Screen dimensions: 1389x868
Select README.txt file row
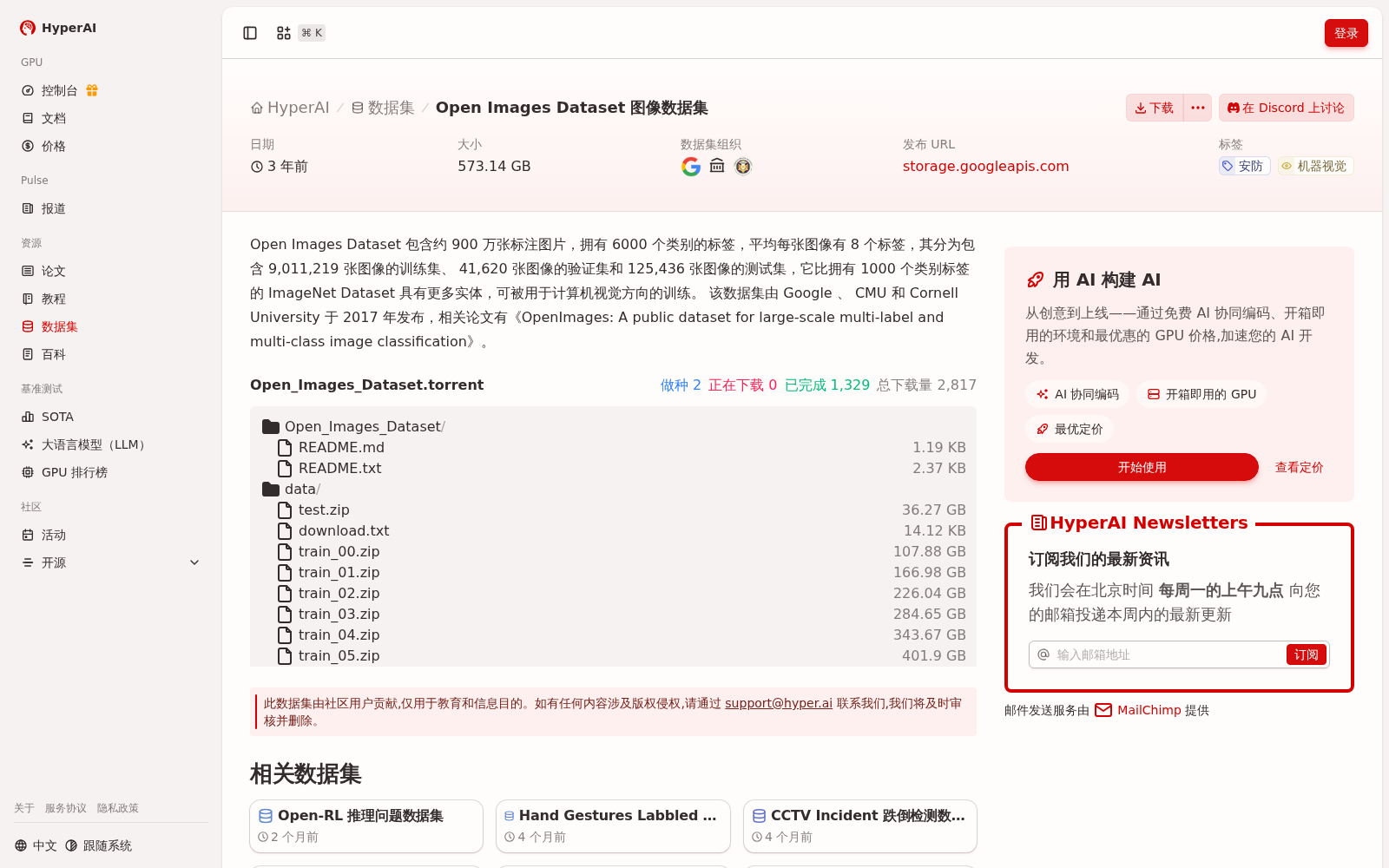(x=613, y=469)
